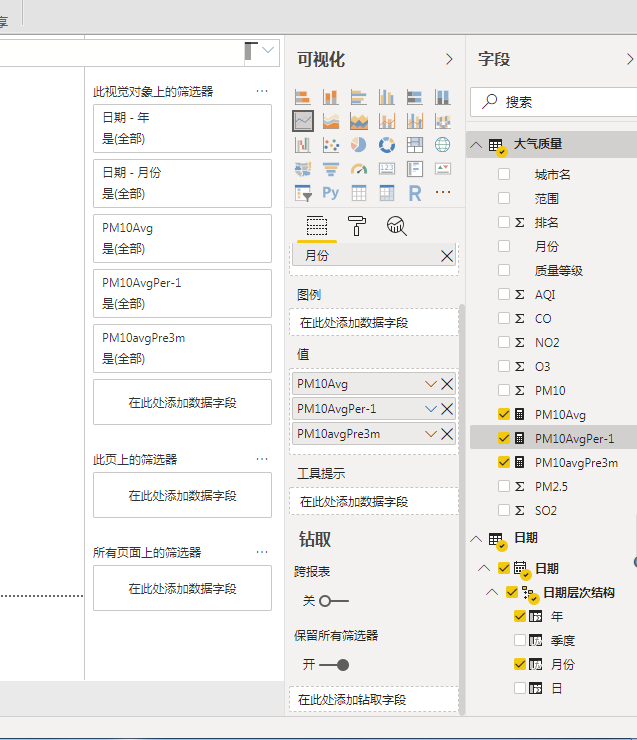Image resolution: width=637 pixels, height=740 pixels.
Task: Select the funnel chart visual
Action: point(331,169)
